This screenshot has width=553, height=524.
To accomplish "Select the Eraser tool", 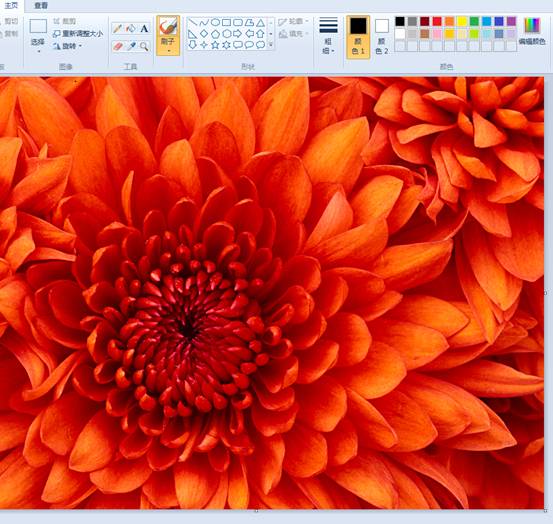I will [x=118, y=46].
